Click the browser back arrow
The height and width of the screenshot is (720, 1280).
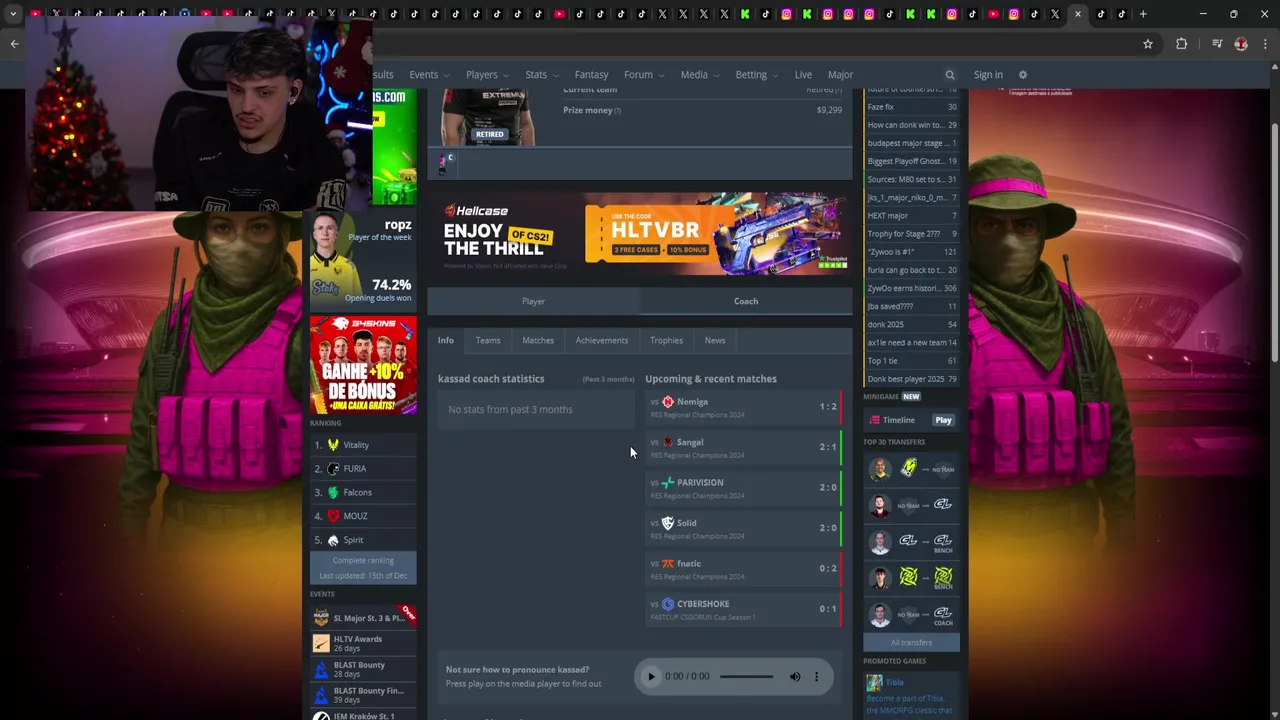tap(14, 44)
